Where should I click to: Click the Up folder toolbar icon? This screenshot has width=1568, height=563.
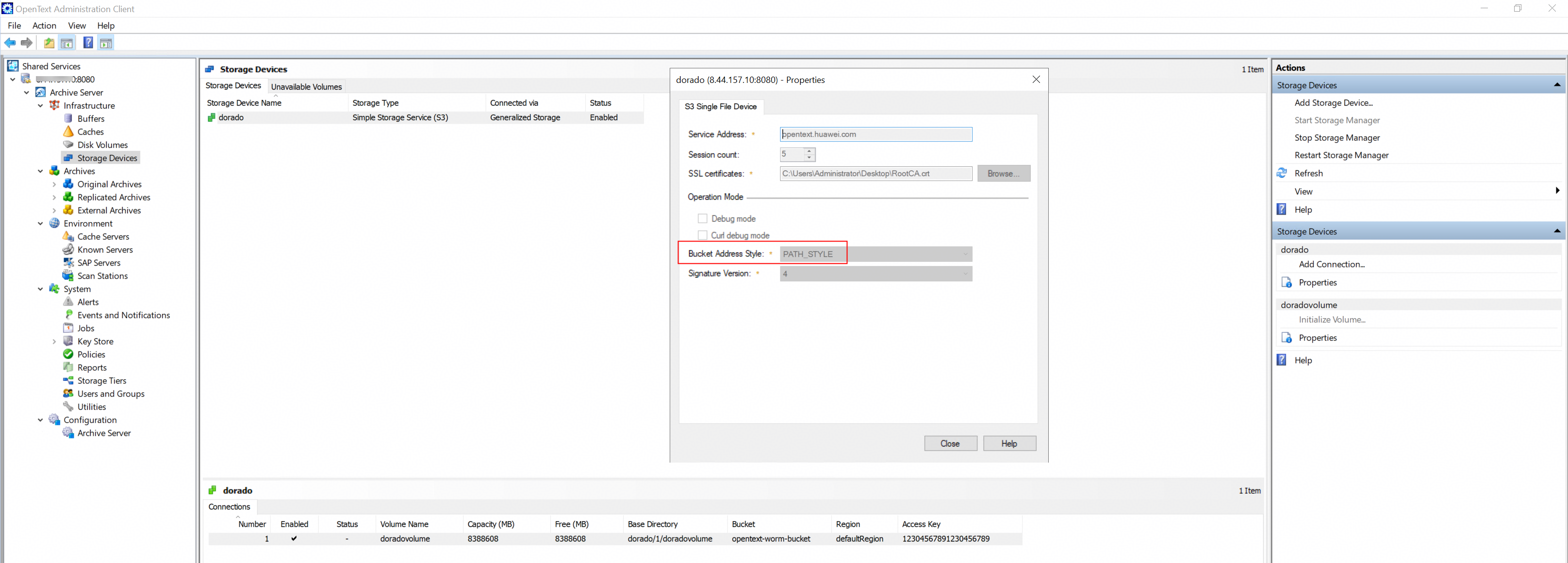click(x=49, y=43)
